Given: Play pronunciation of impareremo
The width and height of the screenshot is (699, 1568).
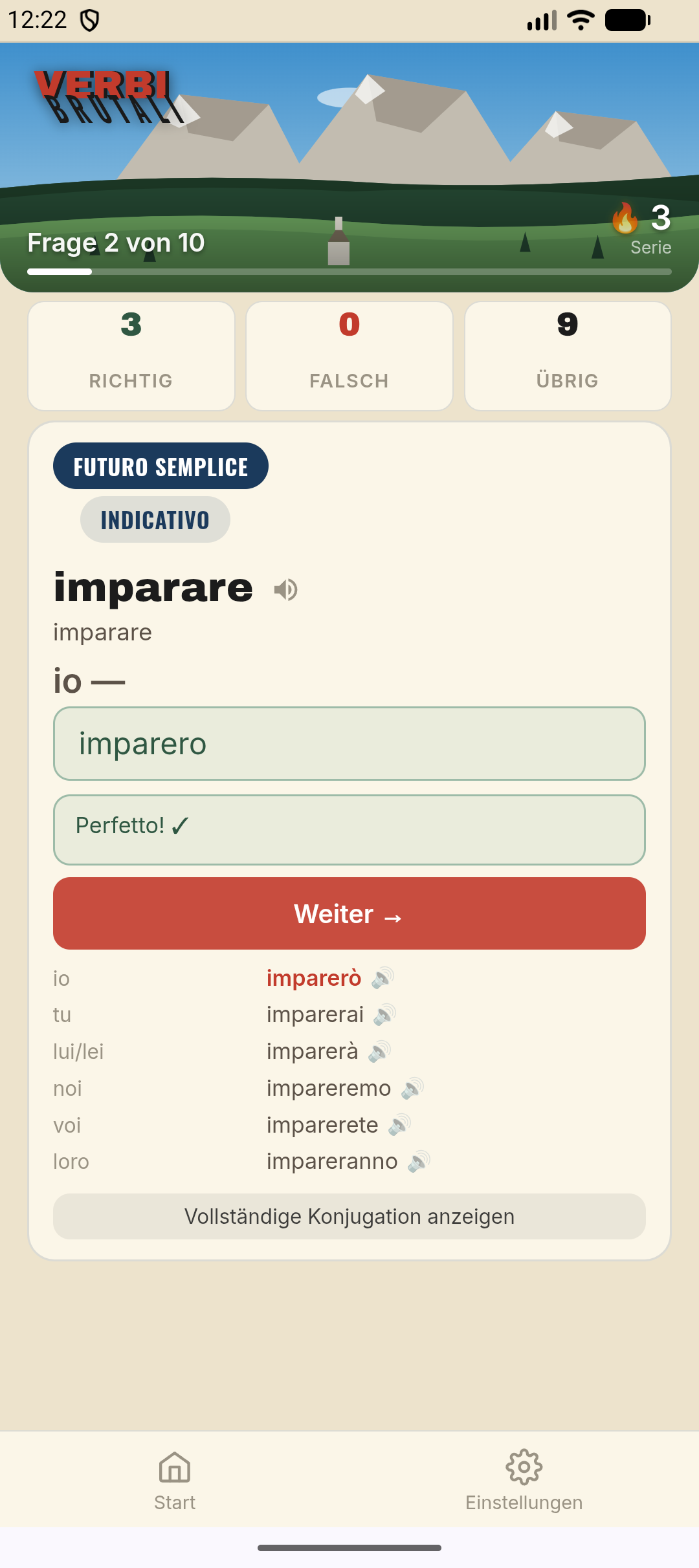Looking at the screenshot, I should tap(412, 1088).
